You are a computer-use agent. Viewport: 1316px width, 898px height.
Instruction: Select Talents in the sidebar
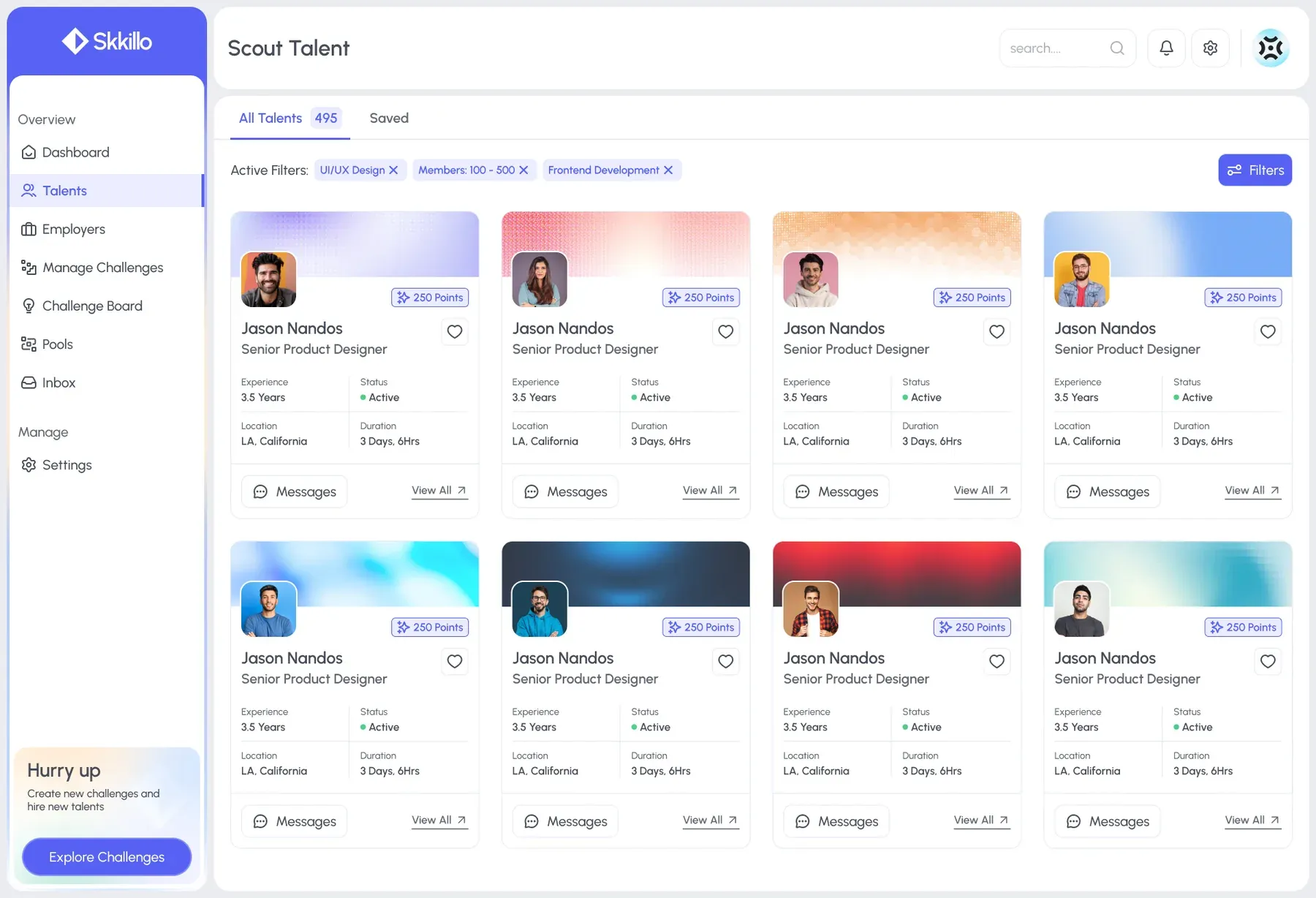point(107,191)
